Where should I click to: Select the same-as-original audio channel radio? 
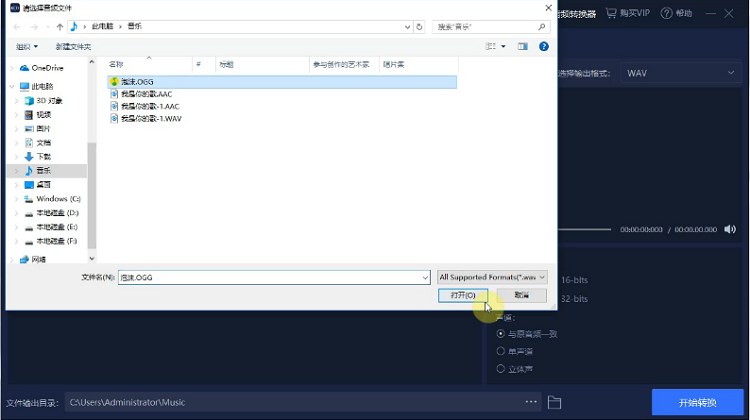pos(500,333)
